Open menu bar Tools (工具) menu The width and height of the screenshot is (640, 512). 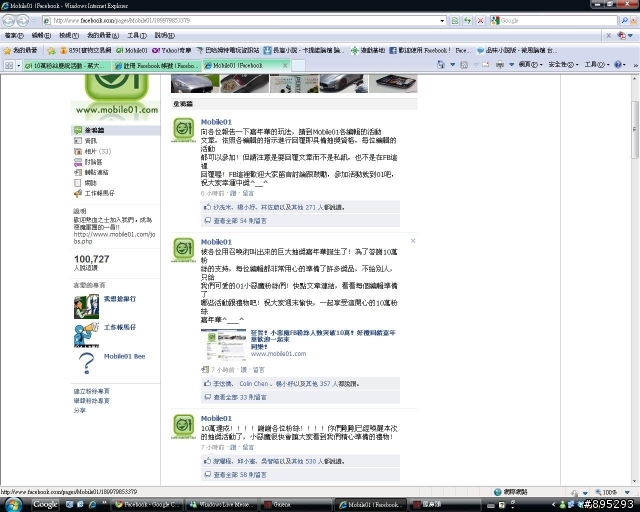tap(137, 36)
